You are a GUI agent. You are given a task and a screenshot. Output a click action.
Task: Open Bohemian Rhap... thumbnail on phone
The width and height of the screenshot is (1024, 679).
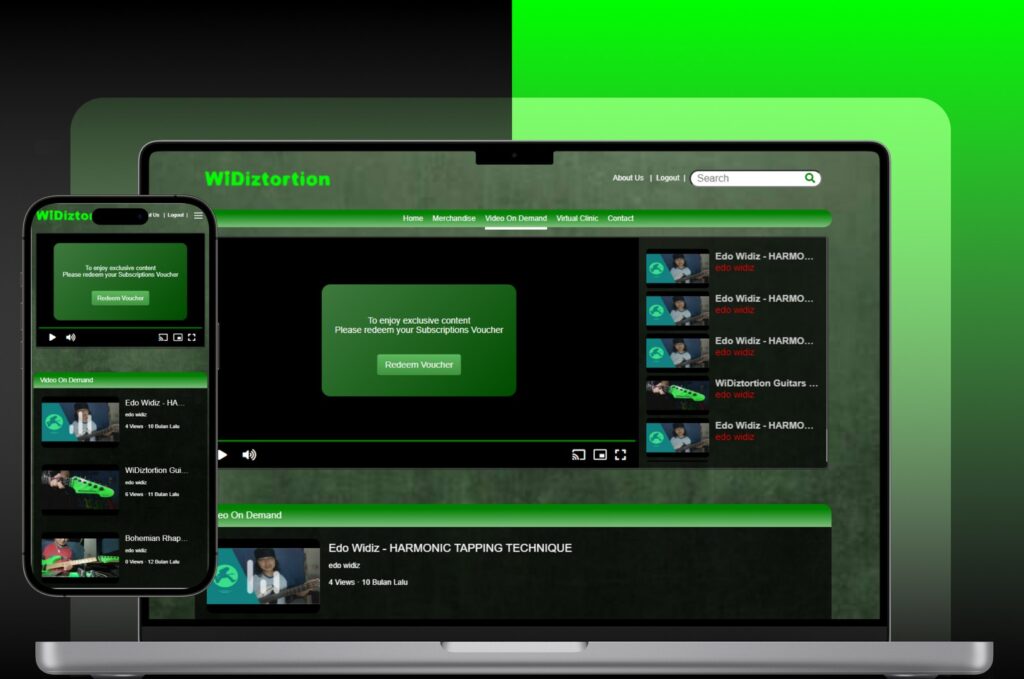(x=80, y=558)
